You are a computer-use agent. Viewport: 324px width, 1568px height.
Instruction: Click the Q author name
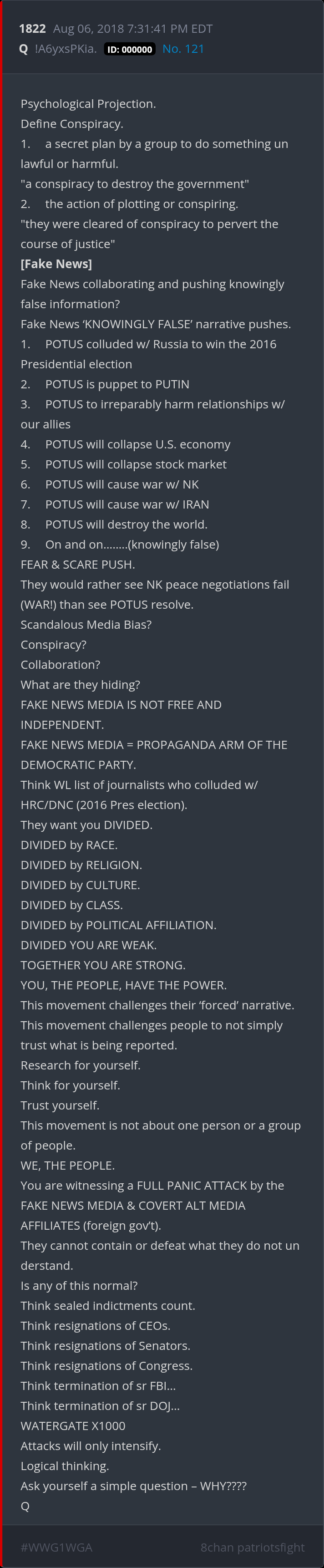click(24, 49)
